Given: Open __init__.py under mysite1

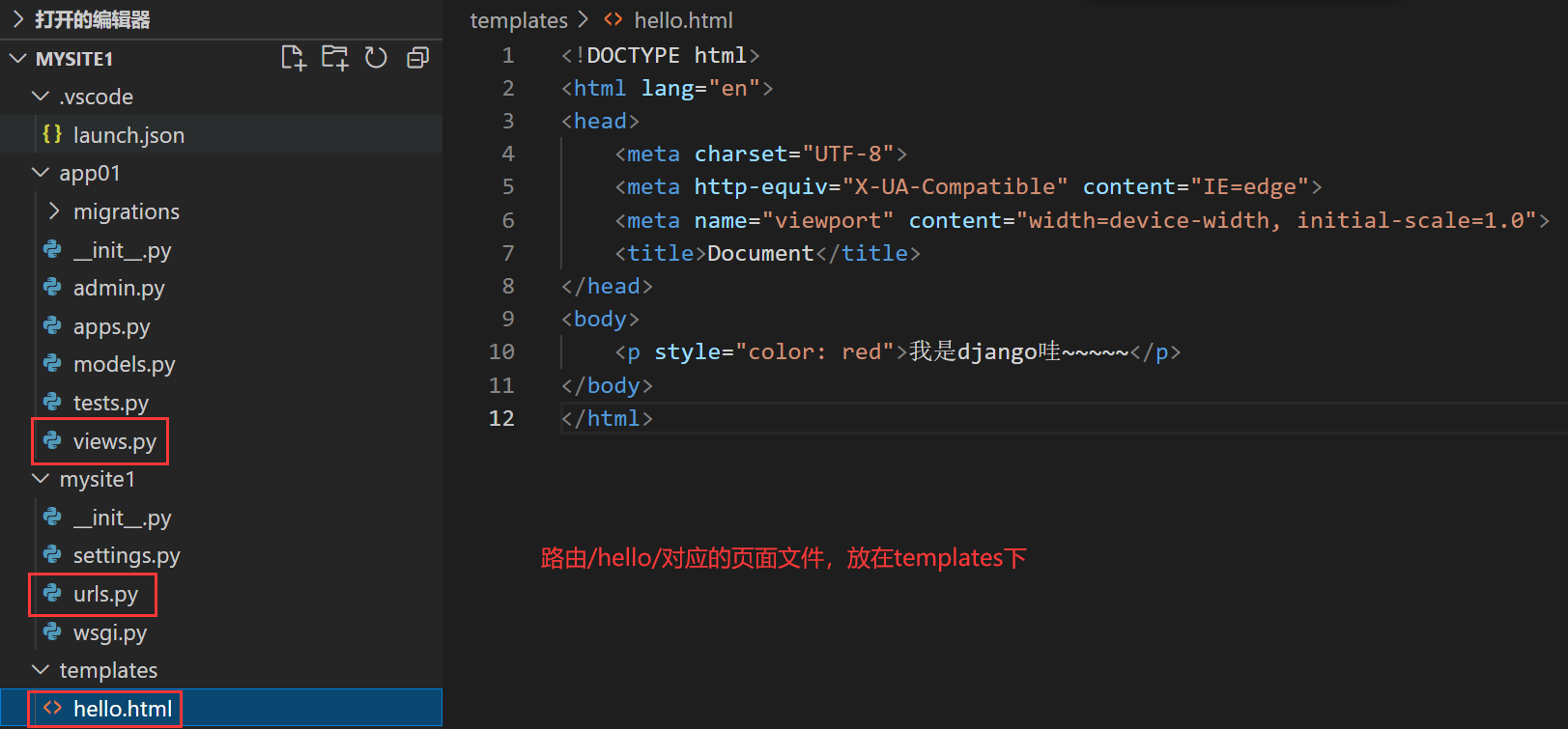Looking at the screenshot, I should pyautogui.click(x=123, y=518).
